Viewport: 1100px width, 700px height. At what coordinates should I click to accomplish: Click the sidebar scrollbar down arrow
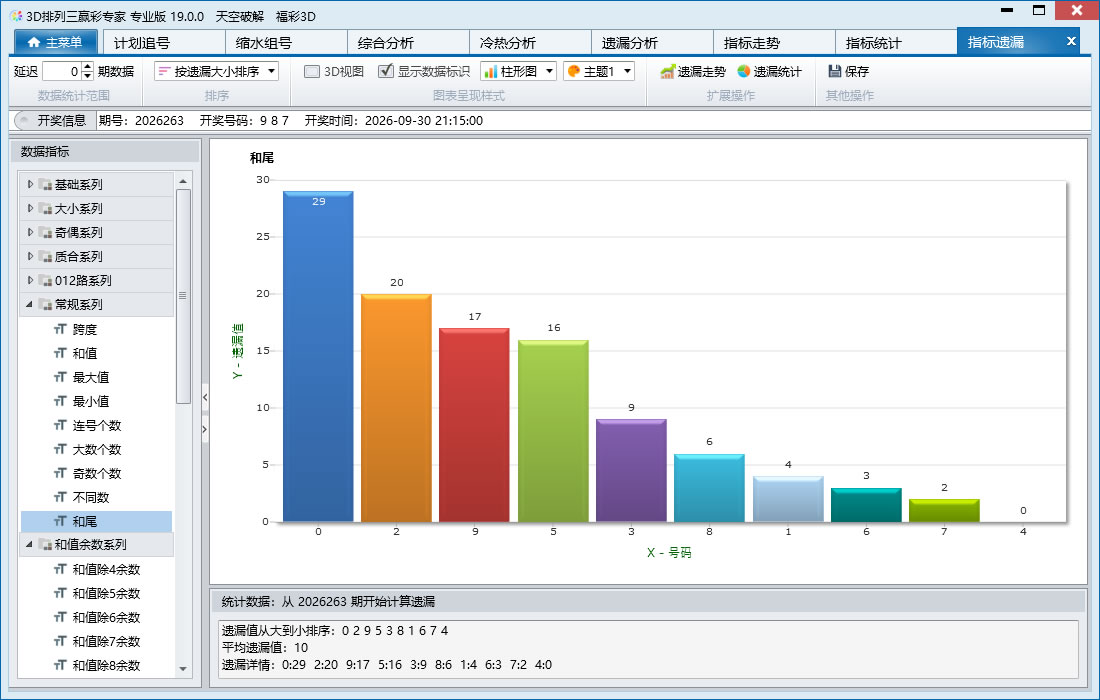[x=183, y=669]
